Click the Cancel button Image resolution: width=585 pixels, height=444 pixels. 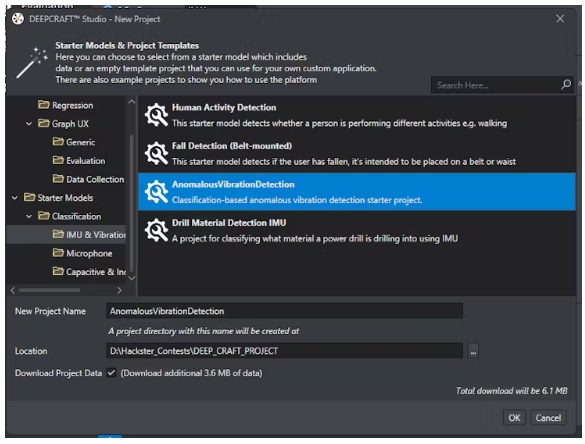coord(548,418)
